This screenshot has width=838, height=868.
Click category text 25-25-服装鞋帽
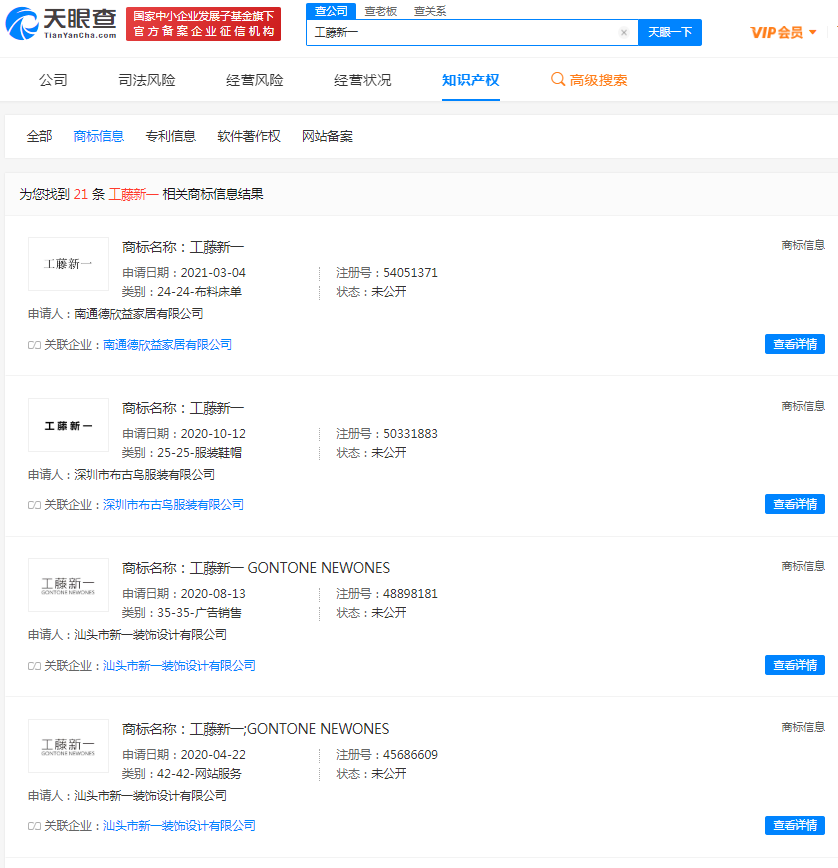(199, 453)
